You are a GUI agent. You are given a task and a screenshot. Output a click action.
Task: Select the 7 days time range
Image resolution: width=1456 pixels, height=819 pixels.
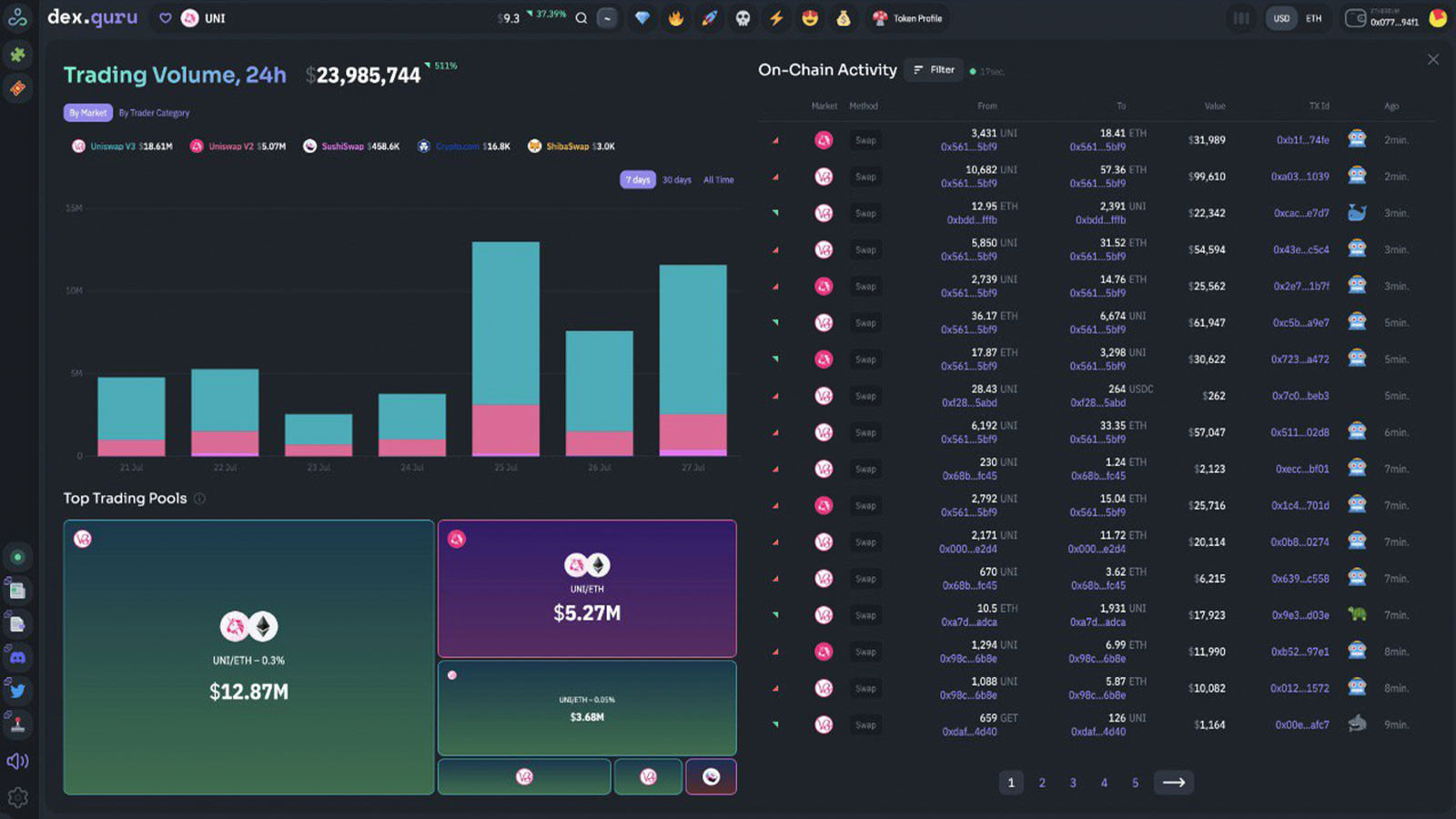tap(638, 180)
